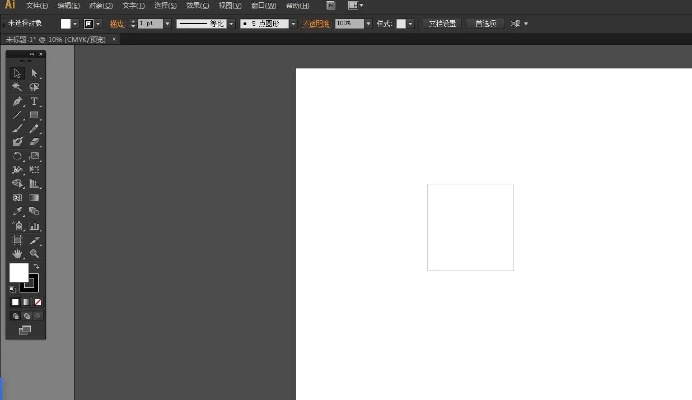692x400 pixels.
Task: Select the Hand tool
Action: coord(17,254)
